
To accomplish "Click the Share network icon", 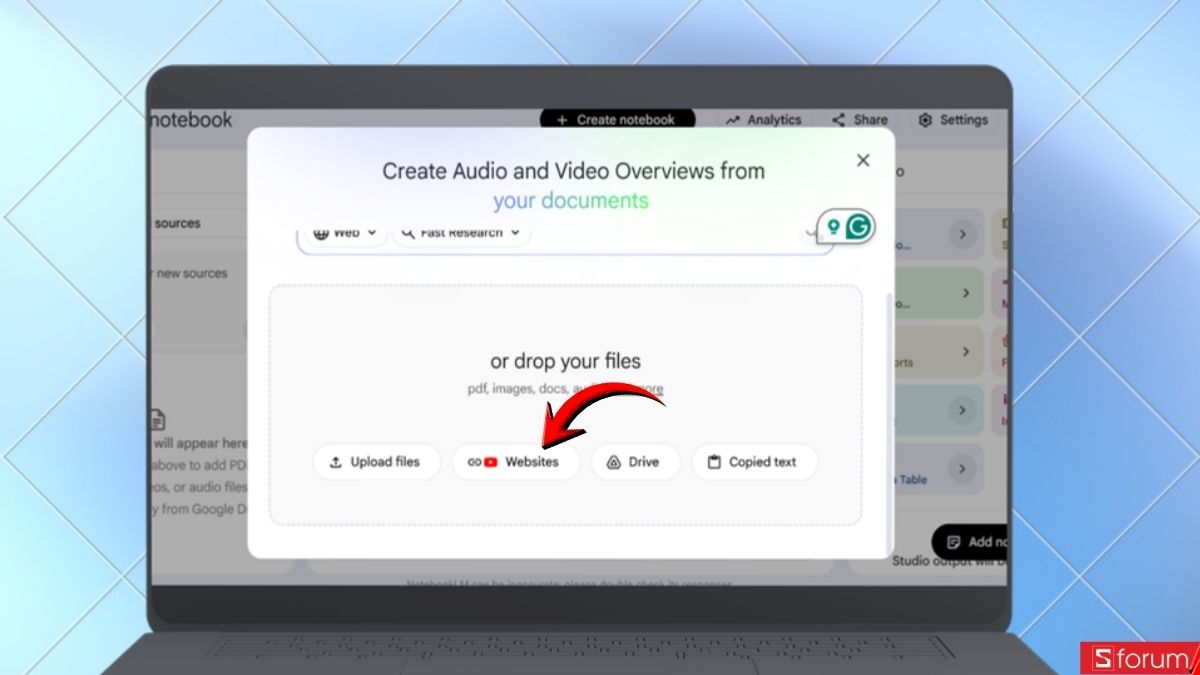I will tap(838, 119).
